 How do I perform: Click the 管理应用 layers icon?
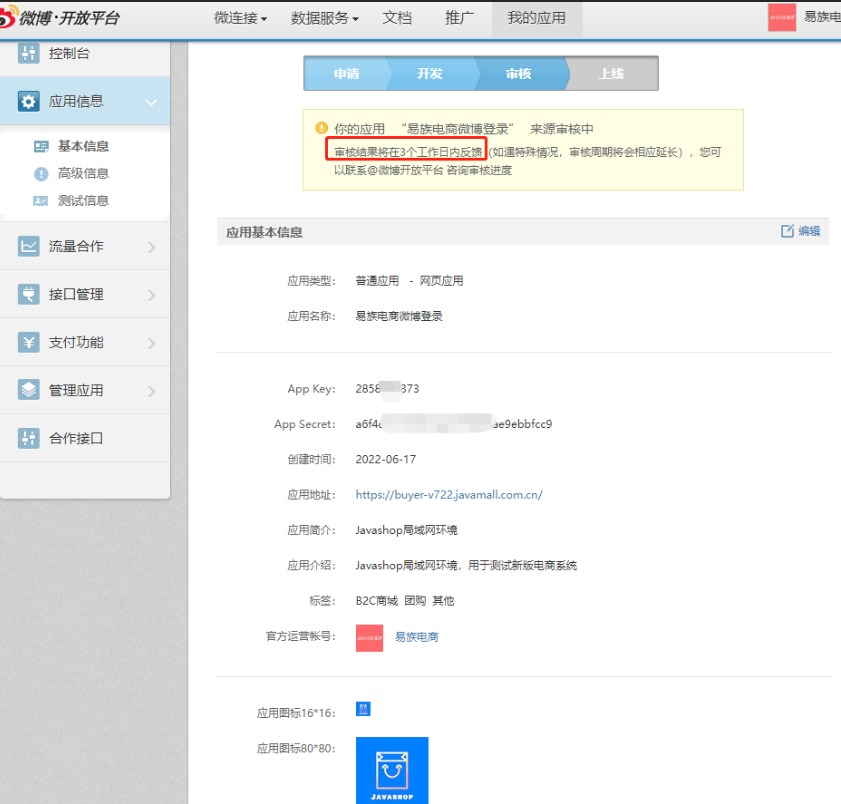pyautogui.click(x=29, y=390)
